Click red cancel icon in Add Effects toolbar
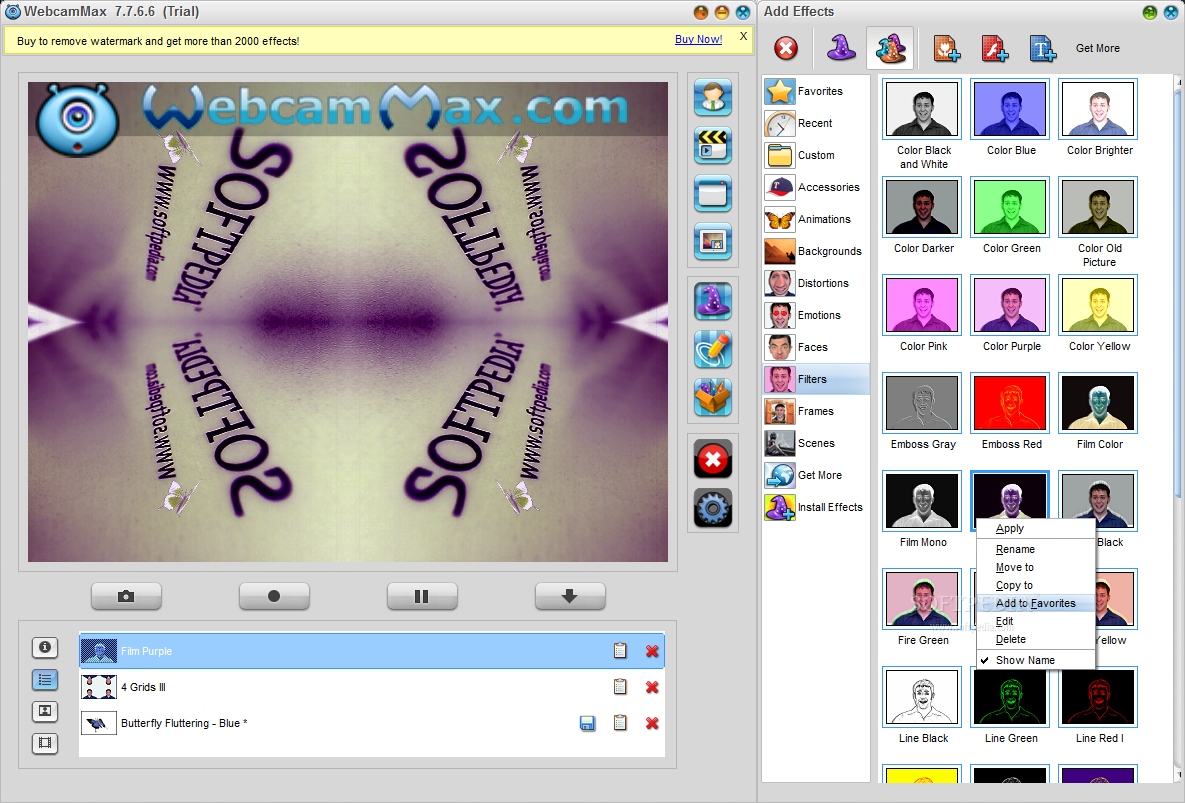Viewport: 1185px width, 803px height. click(x=786, y=48)
